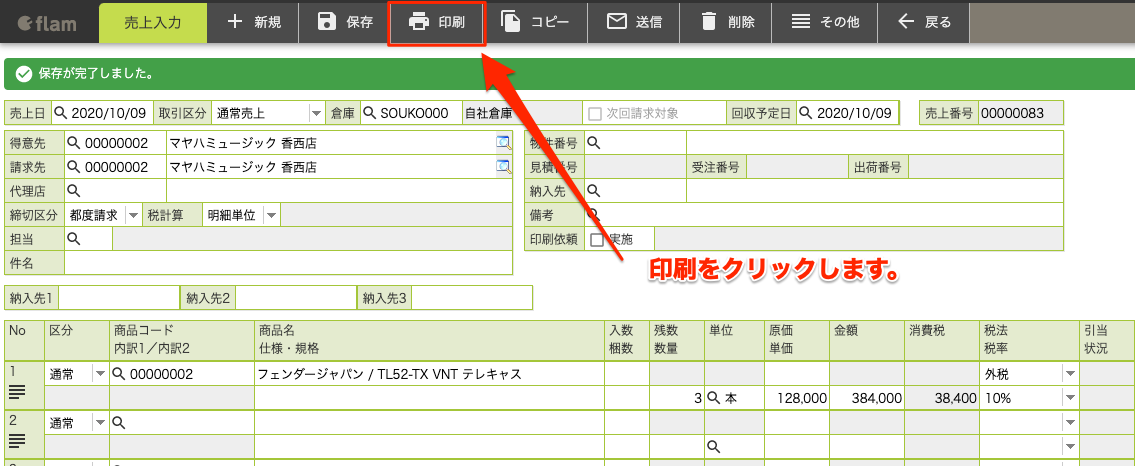Enable the 印刷依頼 実施 checkbox
The image size is (1135, 466).
(x=597, y=240)
